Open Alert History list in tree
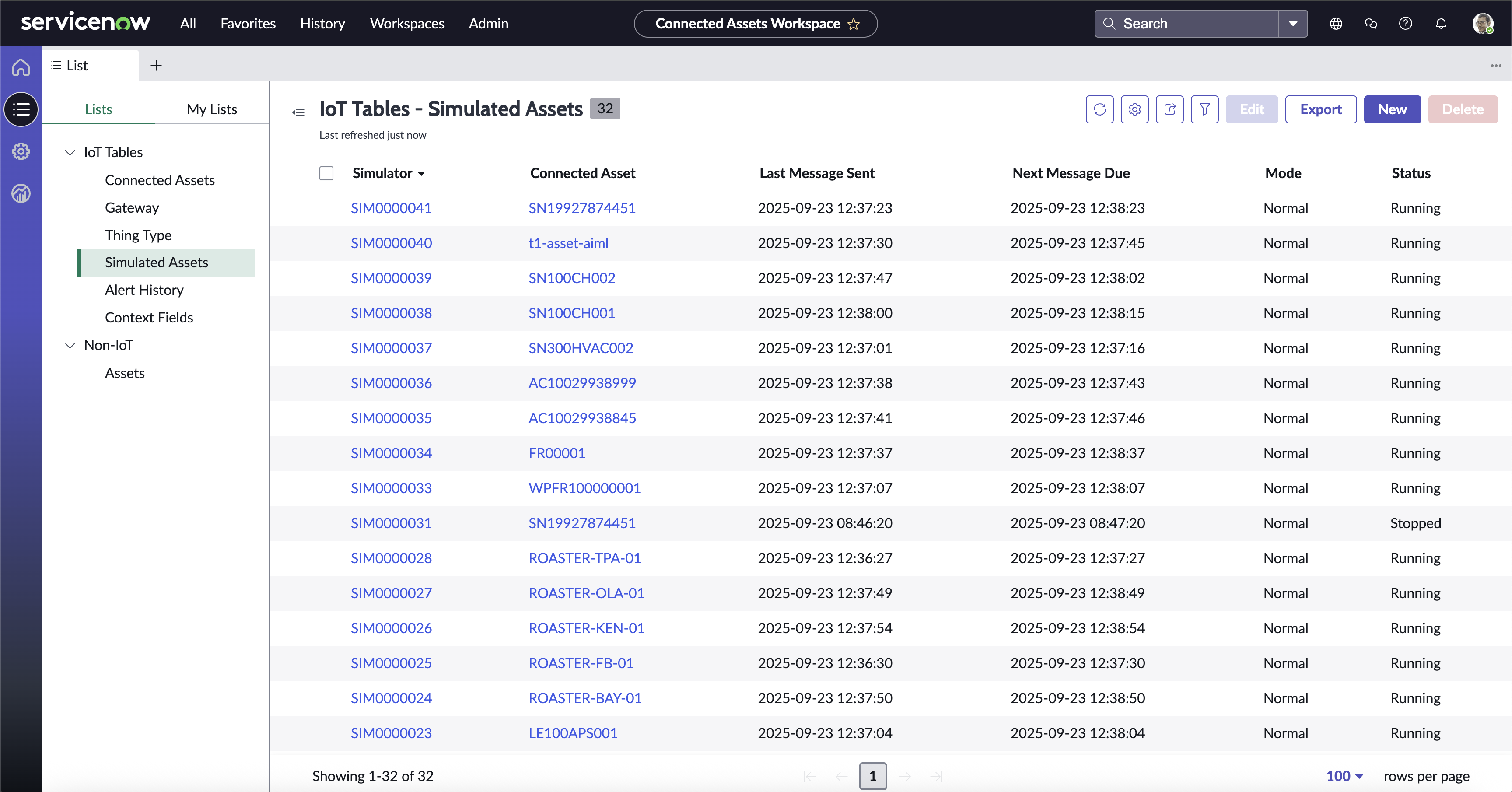This screenshot has width=1512, height=792. pos(144,290)
